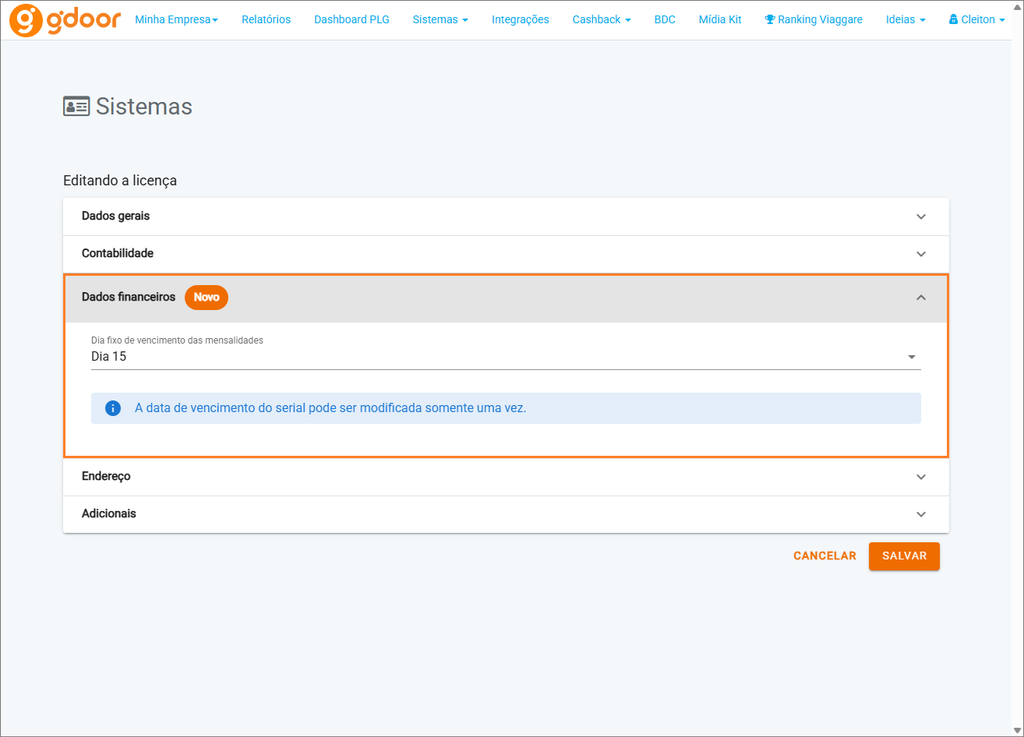Expand the Contabilidade section chevron
This screenshot has width=1024, height=737.
[x=921, y=254]
